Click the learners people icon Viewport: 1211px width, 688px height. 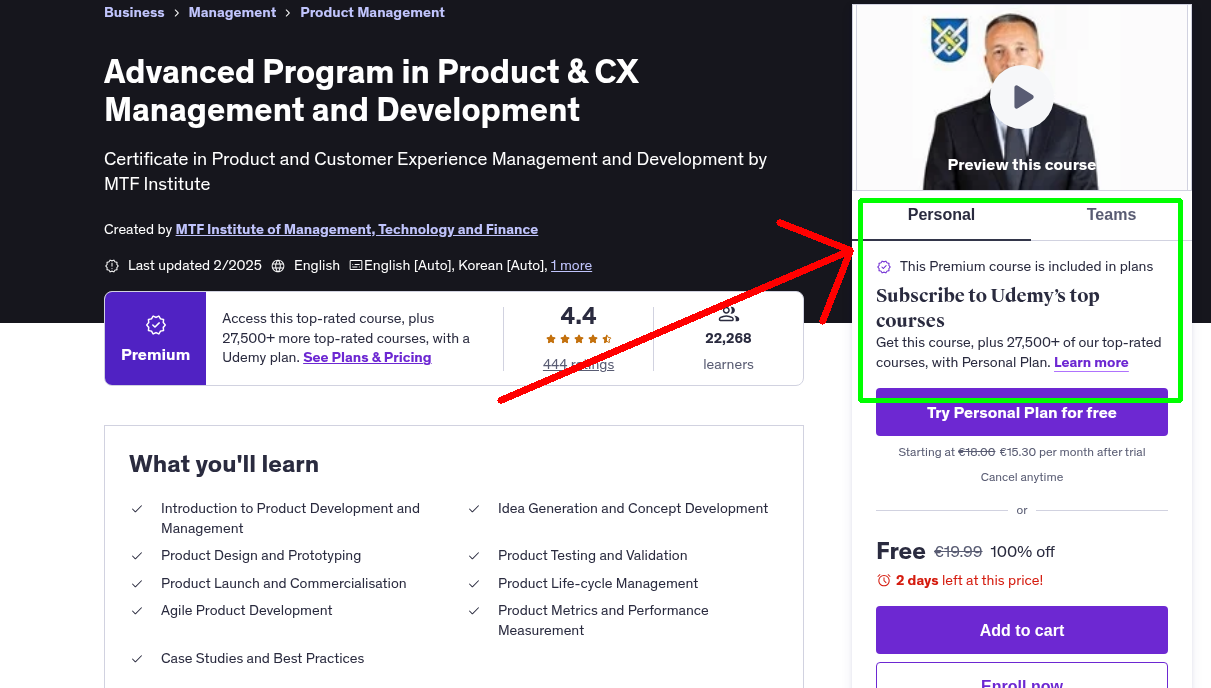pos(728,314)
